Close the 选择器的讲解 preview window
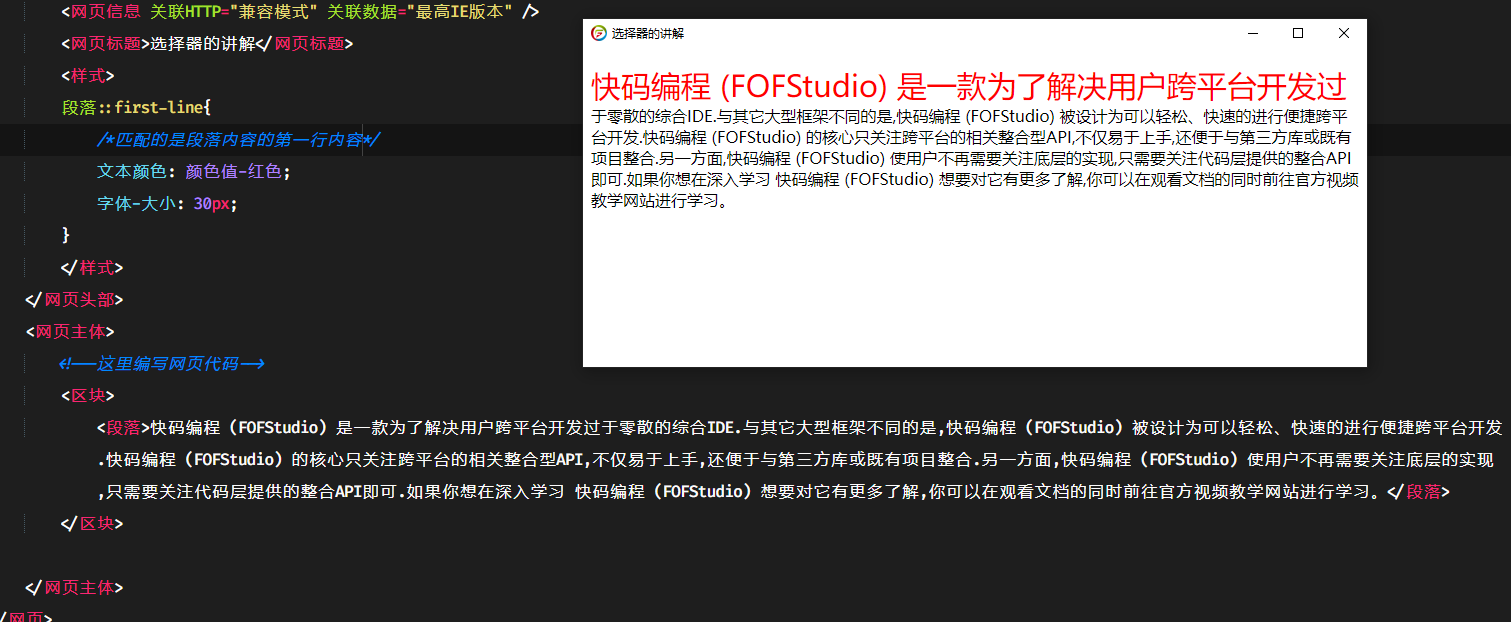The width and height of the screenshot is (1511, 622). click(x=1344, y=33)
